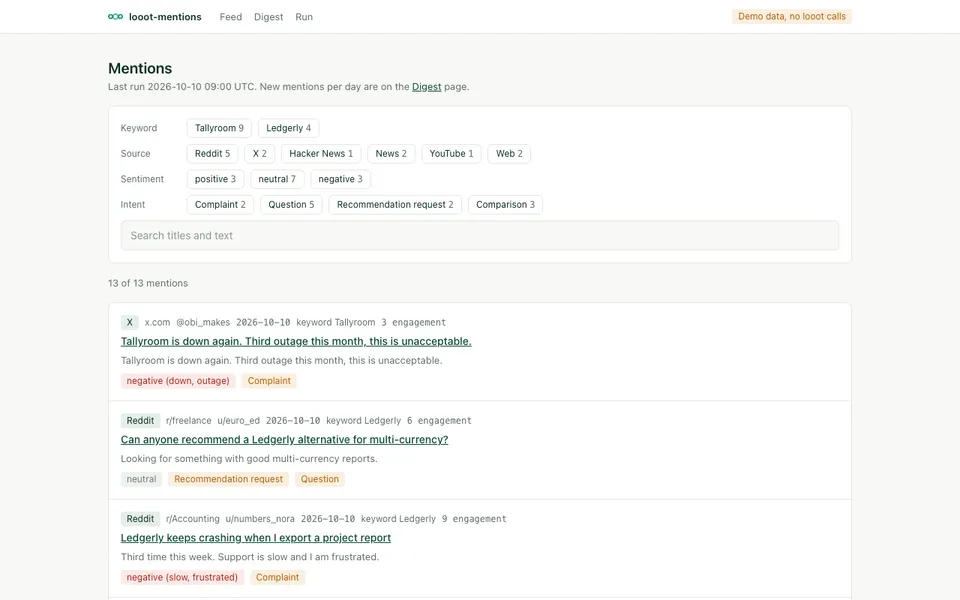Click the x.com source label
This screenshot has width=960, height=600.
(x=157, y=322)
